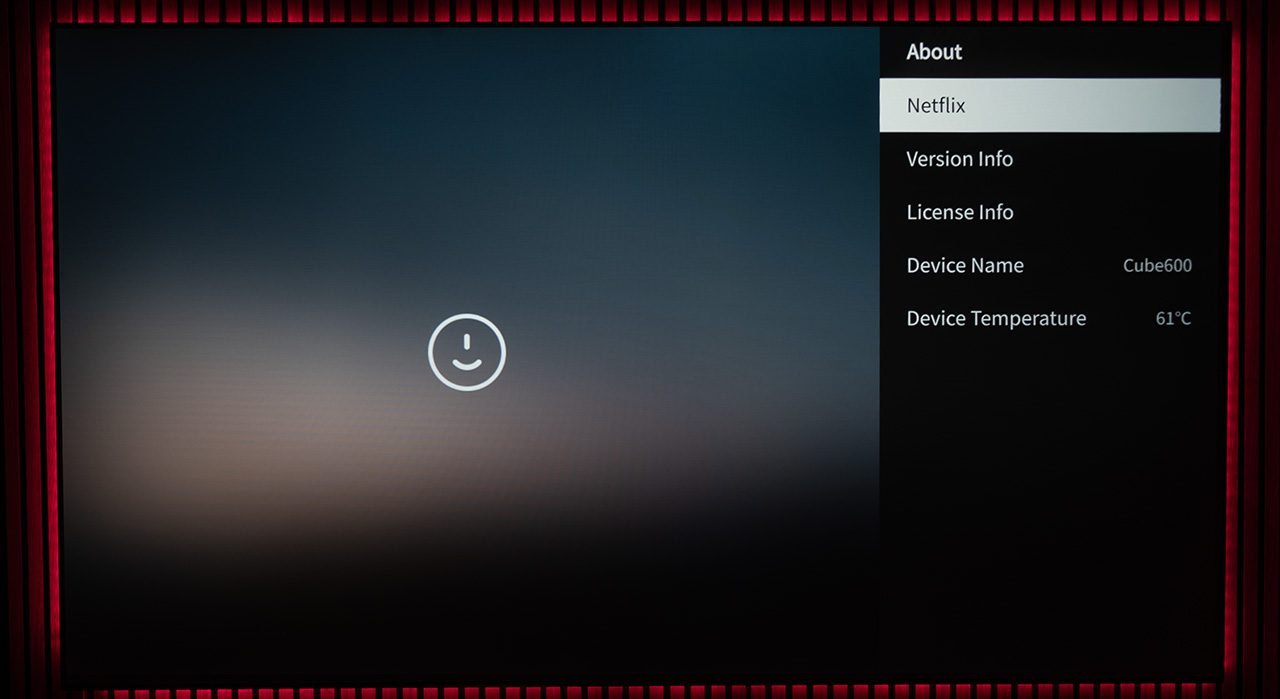Screen dimensions: 1280x699
Task: Open Version Info
Action: 959,159
